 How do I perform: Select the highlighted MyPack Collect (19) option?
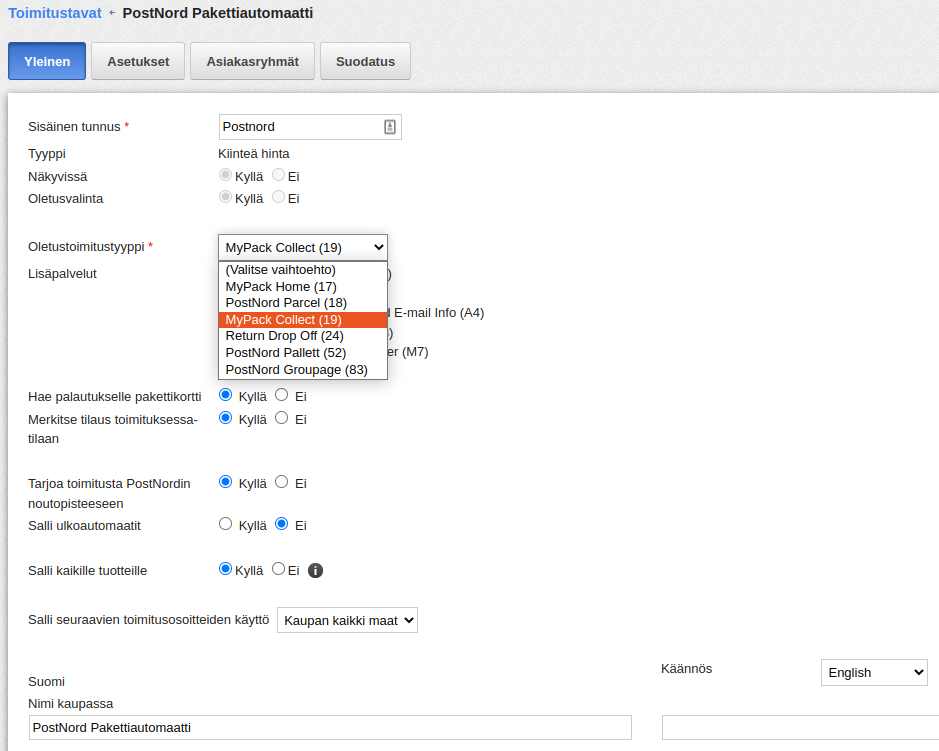303,320
